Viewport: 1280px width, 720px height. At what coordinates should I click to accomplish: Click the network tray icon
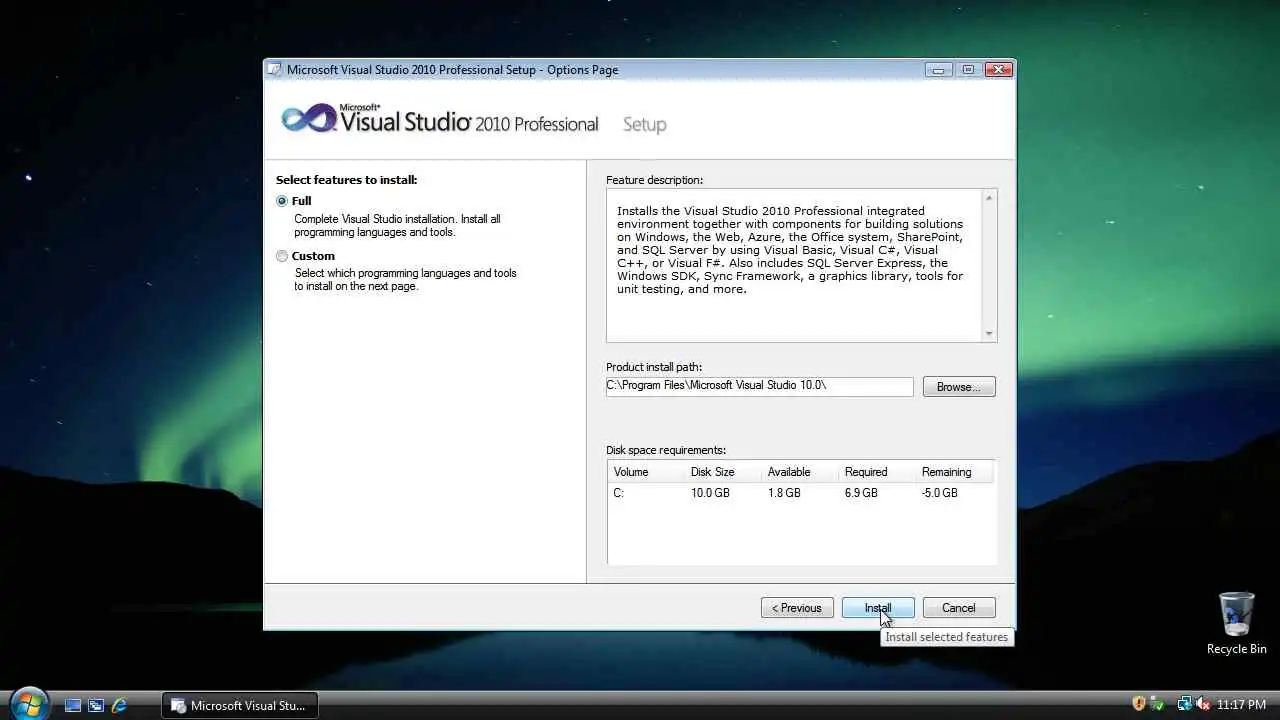pos(1184,704)
